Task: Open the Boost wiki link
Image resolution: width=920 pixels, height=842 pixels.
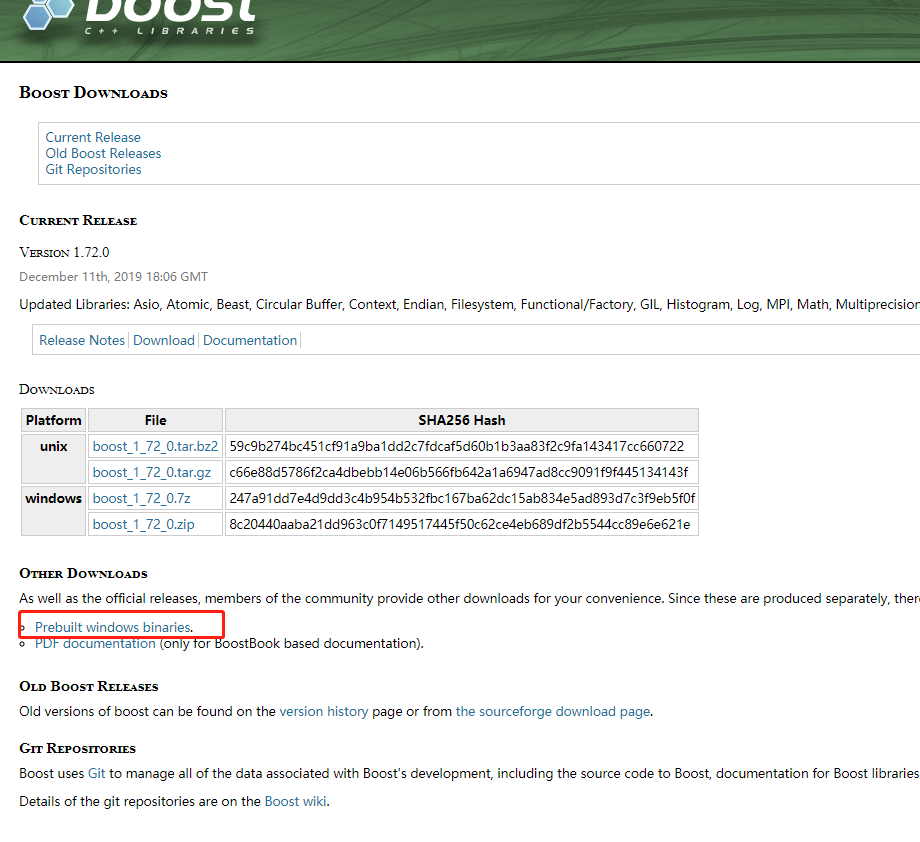Action: [295, 802]
